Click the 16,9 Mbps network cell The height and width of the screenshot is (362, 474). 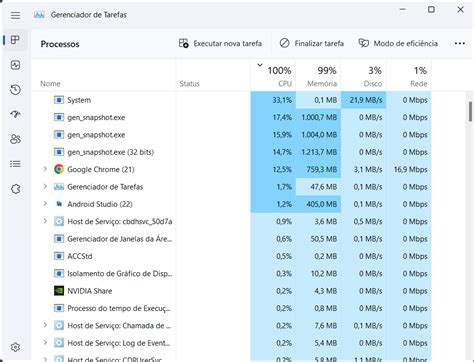[409, 169]
